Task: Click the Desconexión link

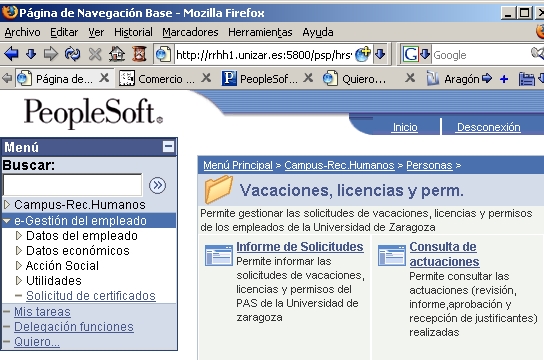Action: tap(488, 127)
